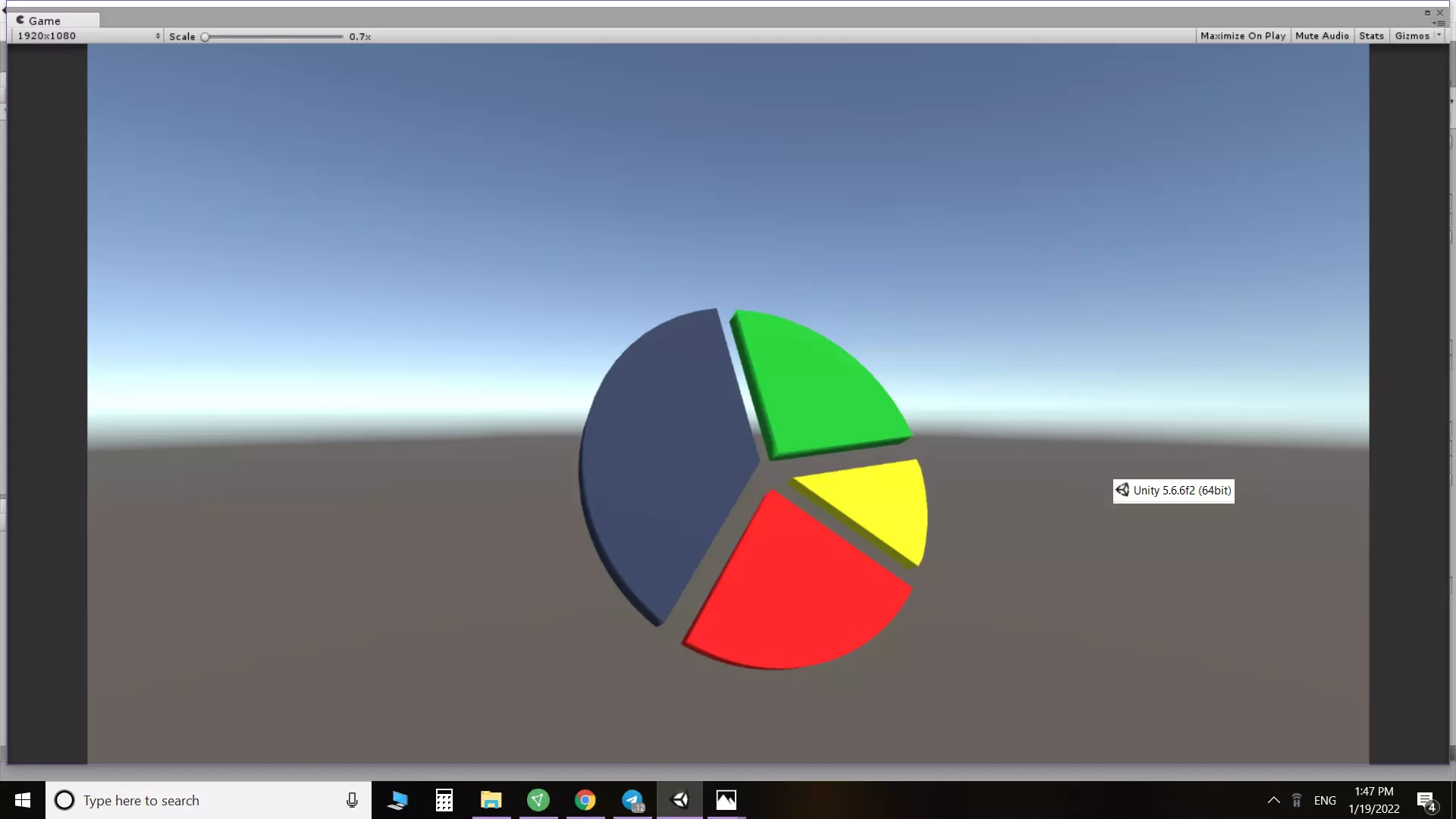Open the network status tray icon
The image size is (1456, 819).
click(1297, 800)
